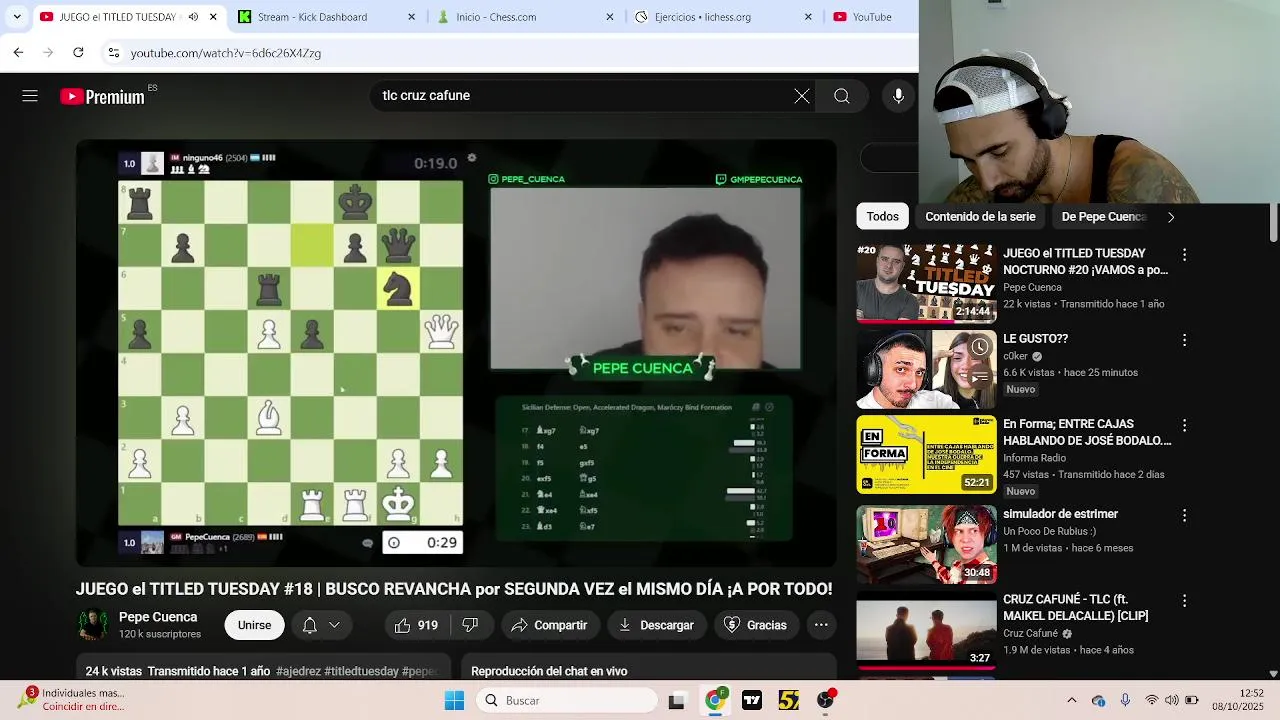Open volume control in the system tray
Screen dimensions: 1280x720
pos(1171,700)
